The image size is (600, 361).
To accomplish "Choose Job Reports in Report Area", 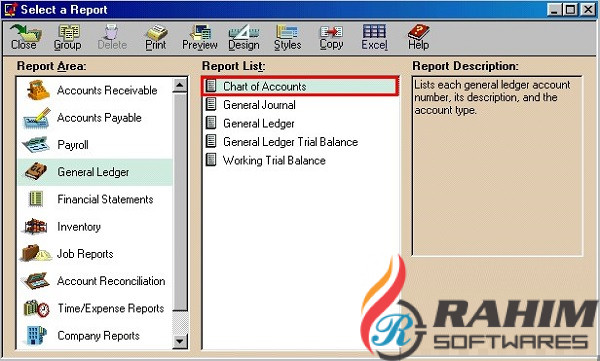I will (85, 254).
